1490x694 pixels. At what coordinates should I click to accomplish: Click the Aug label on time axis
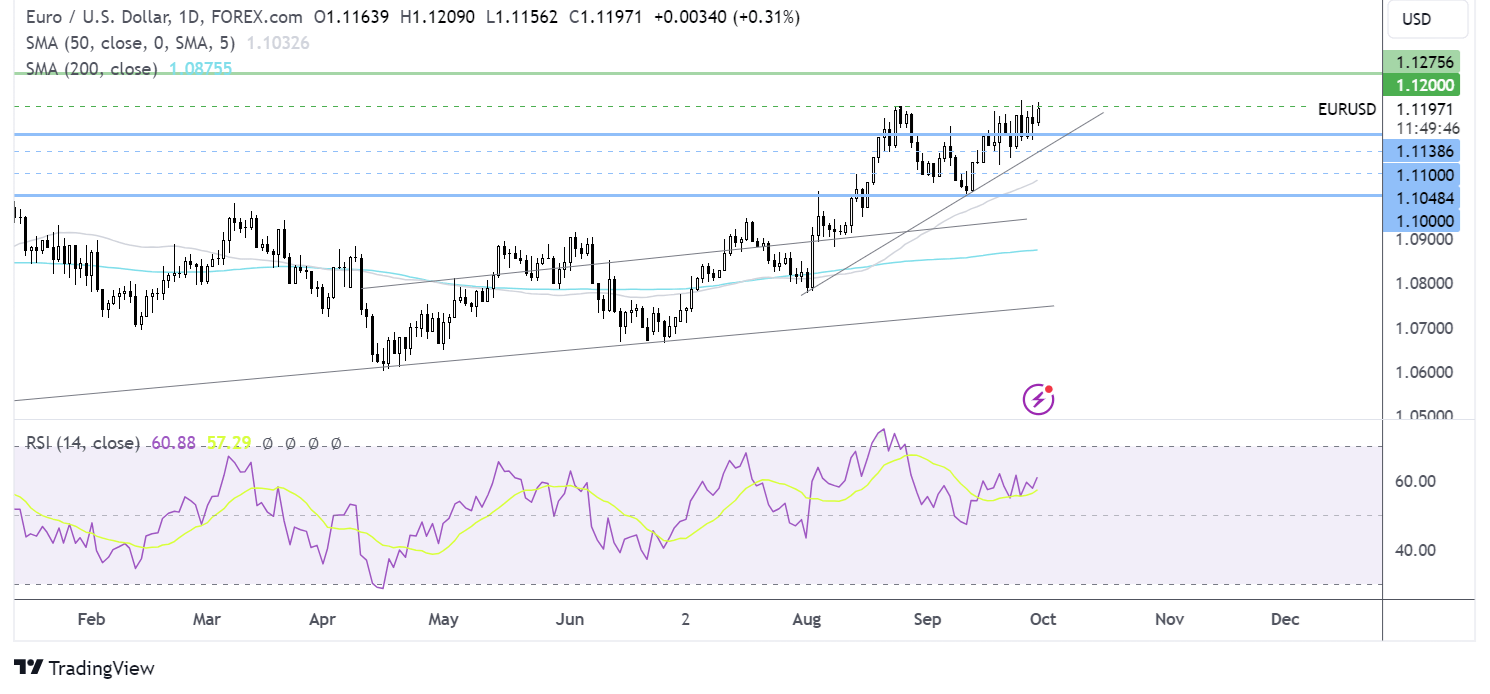(806, 619)
